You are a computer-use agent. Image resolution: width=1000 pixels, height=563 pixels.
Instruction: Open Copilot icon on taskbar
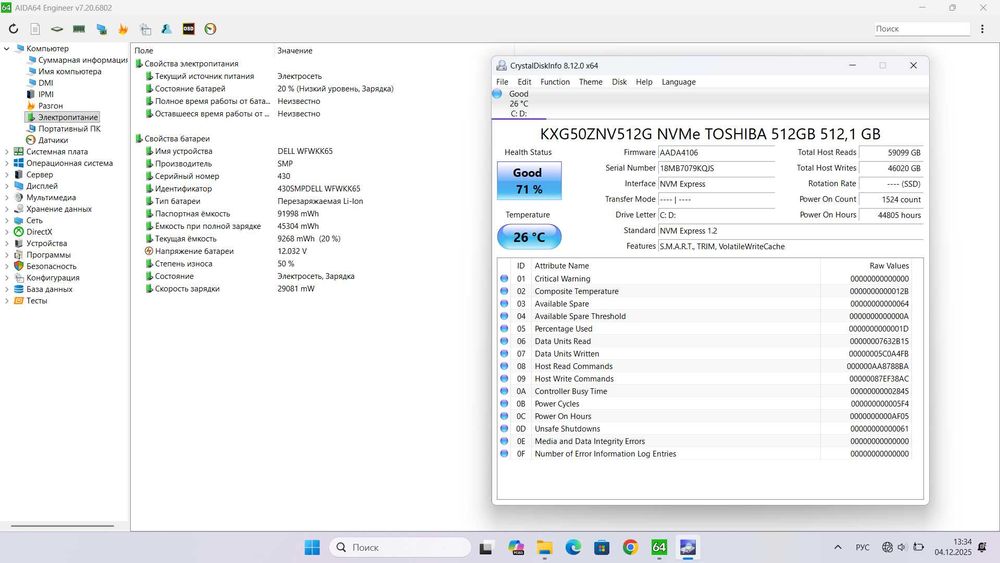click(x=515, y=547)
